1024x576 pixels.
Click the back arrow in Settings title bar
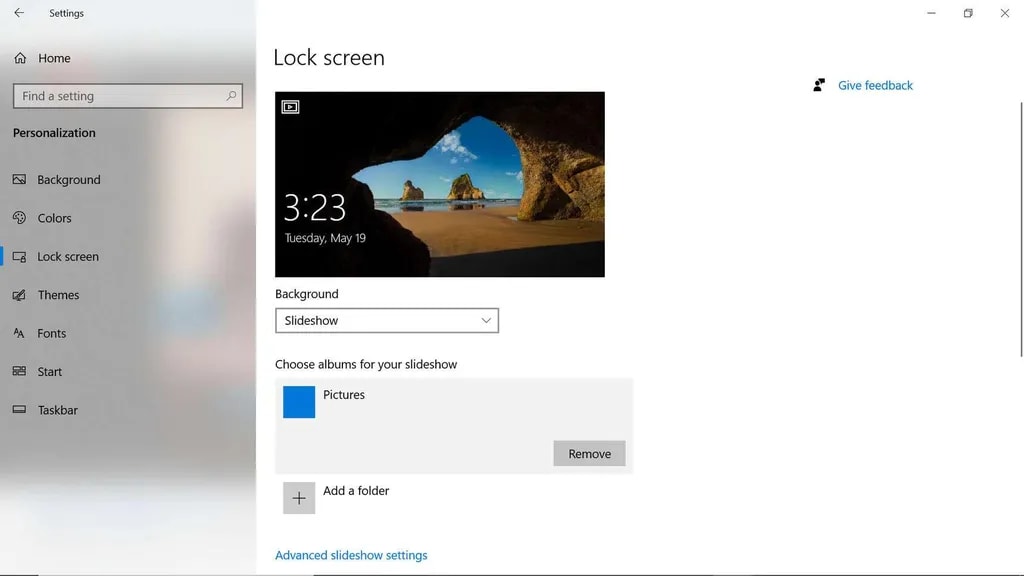pyautogui.click(x=19, y=13)
